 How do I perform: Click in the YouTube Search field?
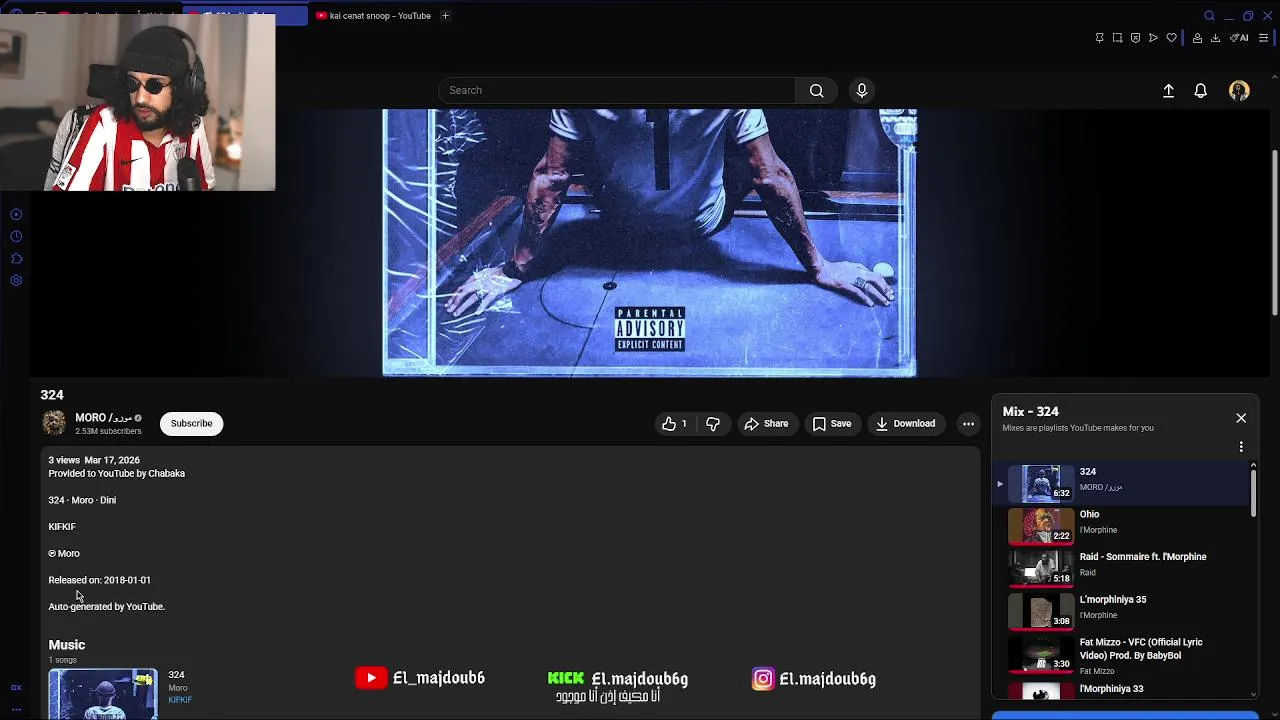pyautogui.click(x=616, y=90)
